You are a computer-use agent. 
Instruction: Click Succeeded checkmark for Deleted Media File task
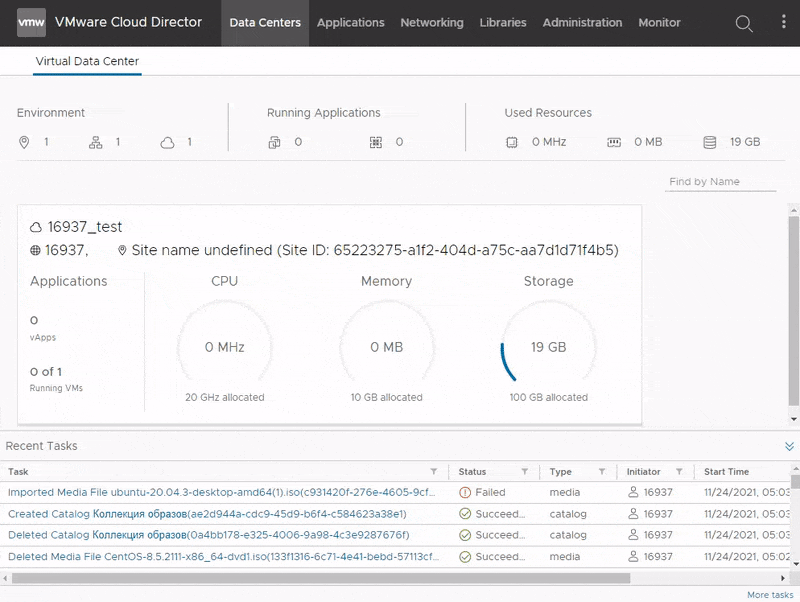coord(465,557)
